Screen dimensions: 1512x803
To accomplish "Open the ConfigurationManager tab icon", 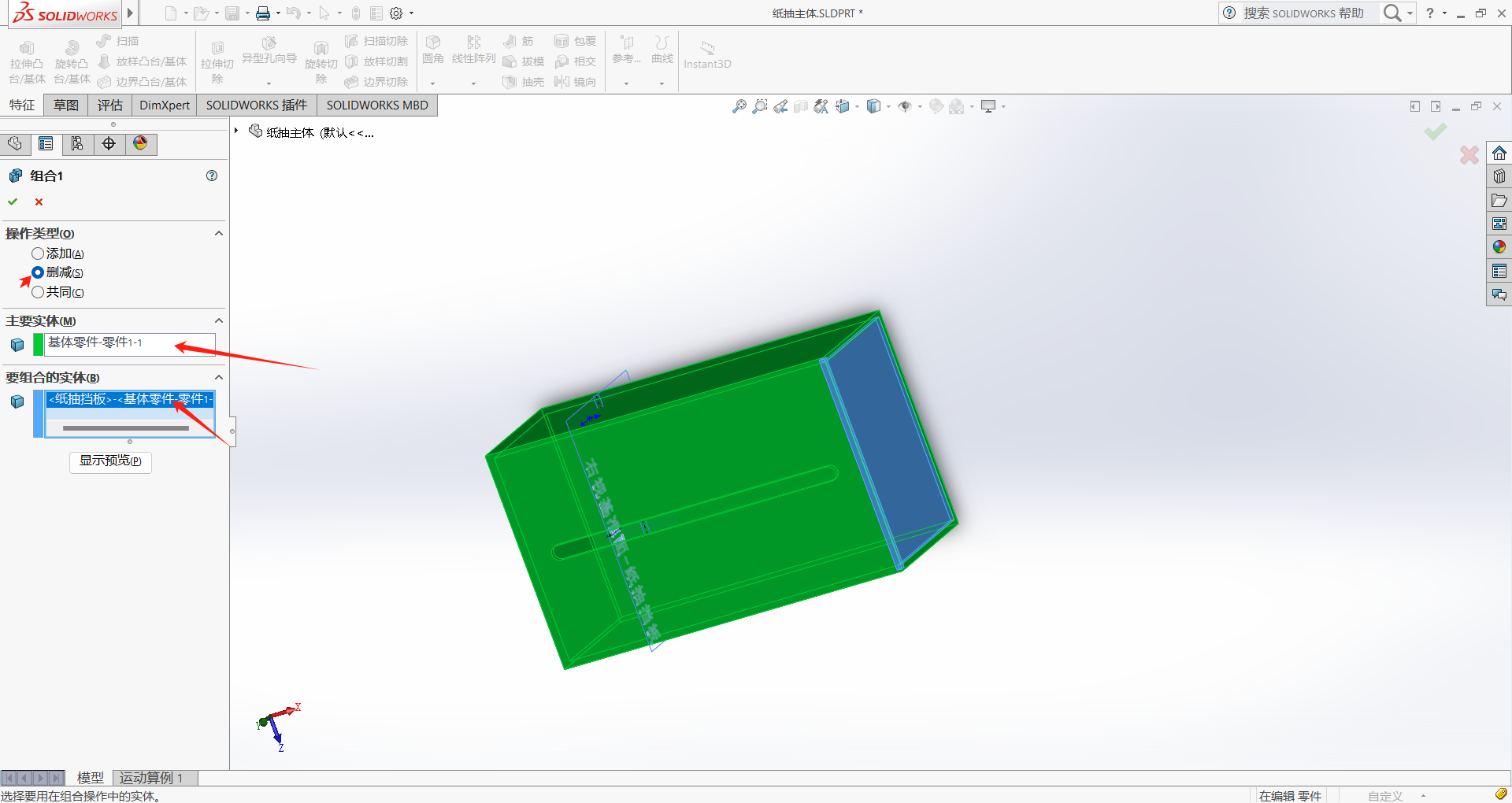I will [x=77, y=143].
